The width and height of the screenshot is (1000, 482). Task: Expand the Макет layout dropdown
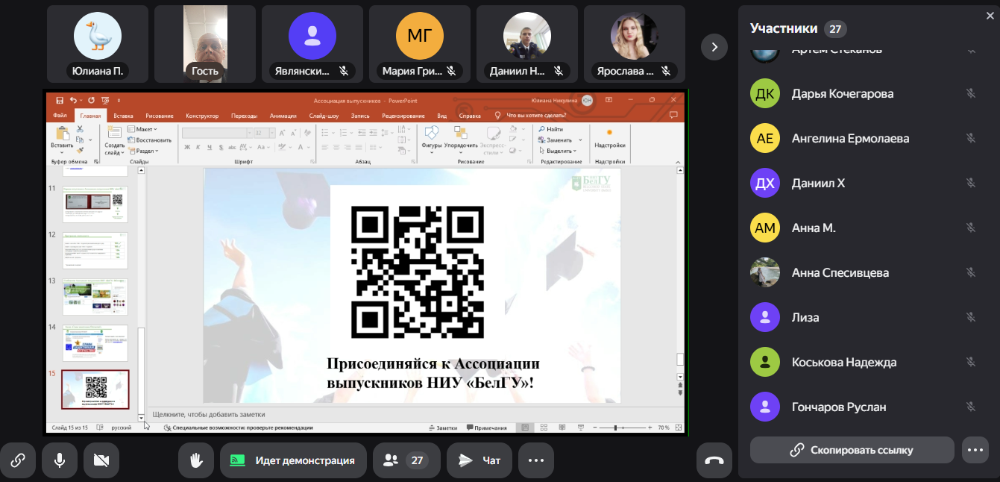144,129
